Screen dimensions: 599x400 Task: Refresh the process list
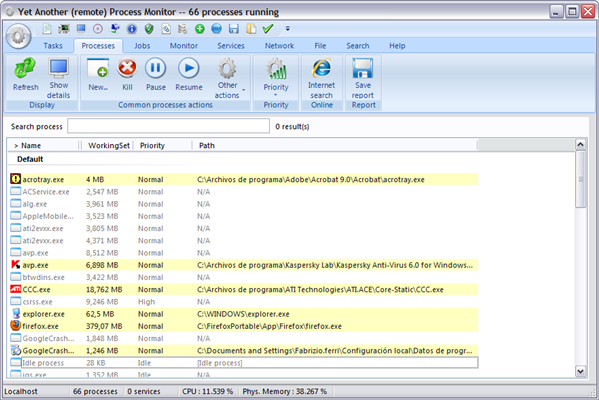(x=26, y=75)
